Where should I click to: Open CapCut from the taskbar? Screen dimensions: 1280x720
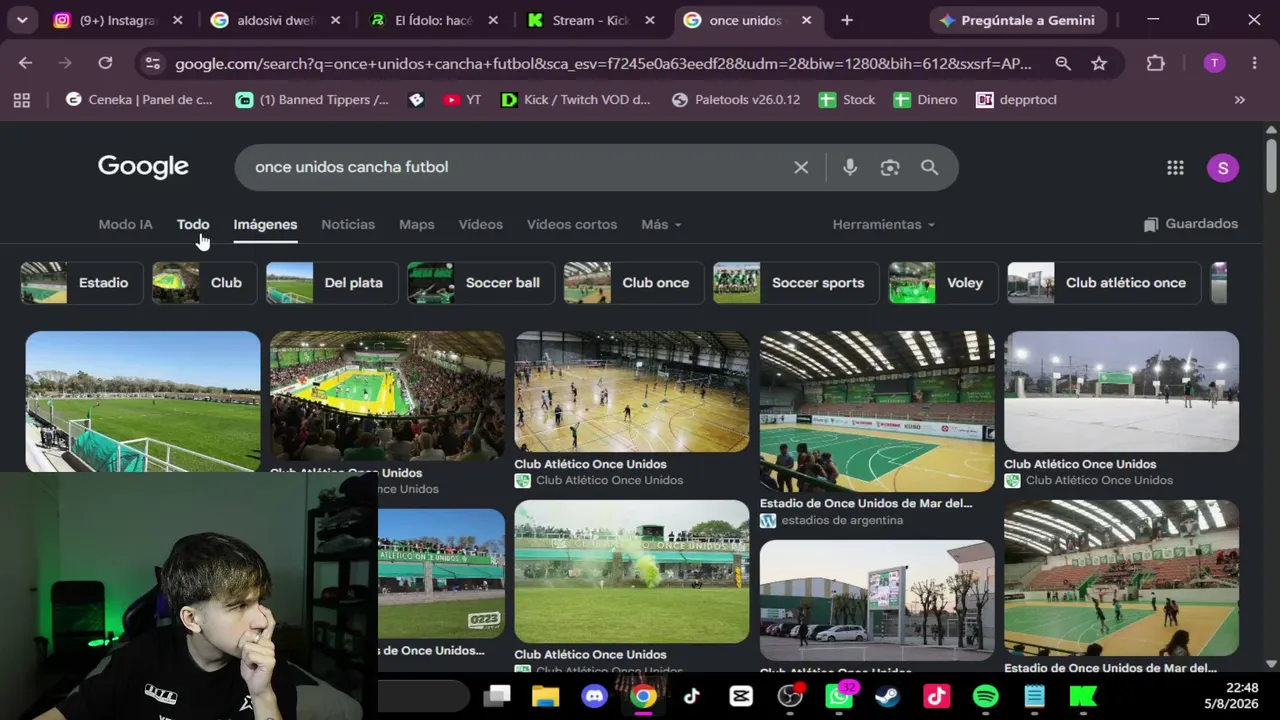(x=741, y=695)
